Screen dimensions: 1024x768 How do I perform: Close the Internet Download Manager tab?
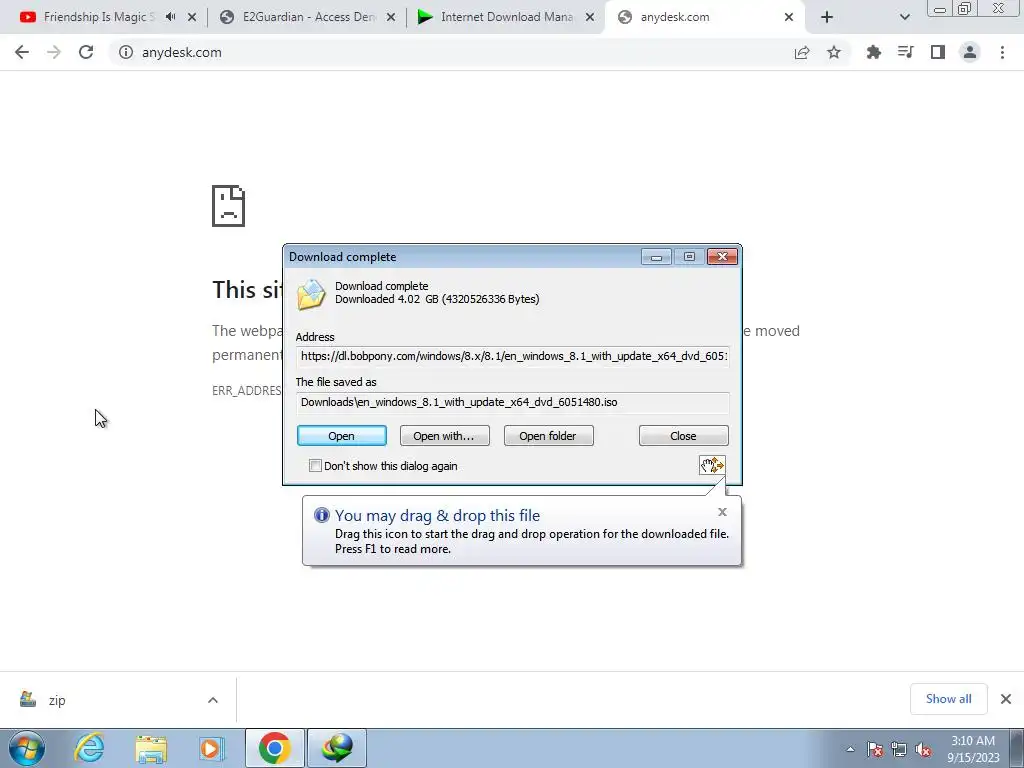coord(590,18)
